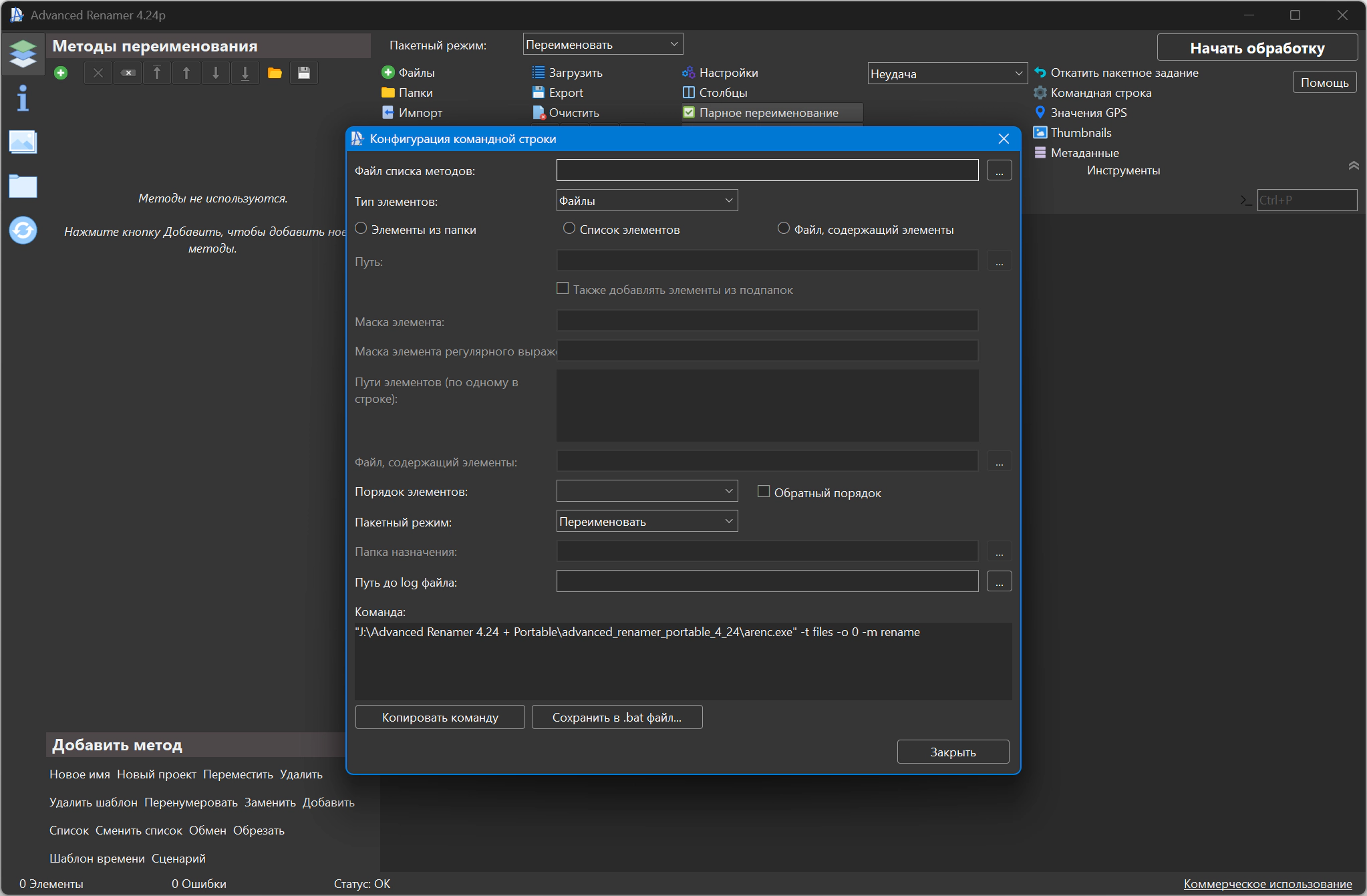The height and width of the screenshot is (896, 1367).
Task: Add items via Файлы
Action: pos(408,72)
